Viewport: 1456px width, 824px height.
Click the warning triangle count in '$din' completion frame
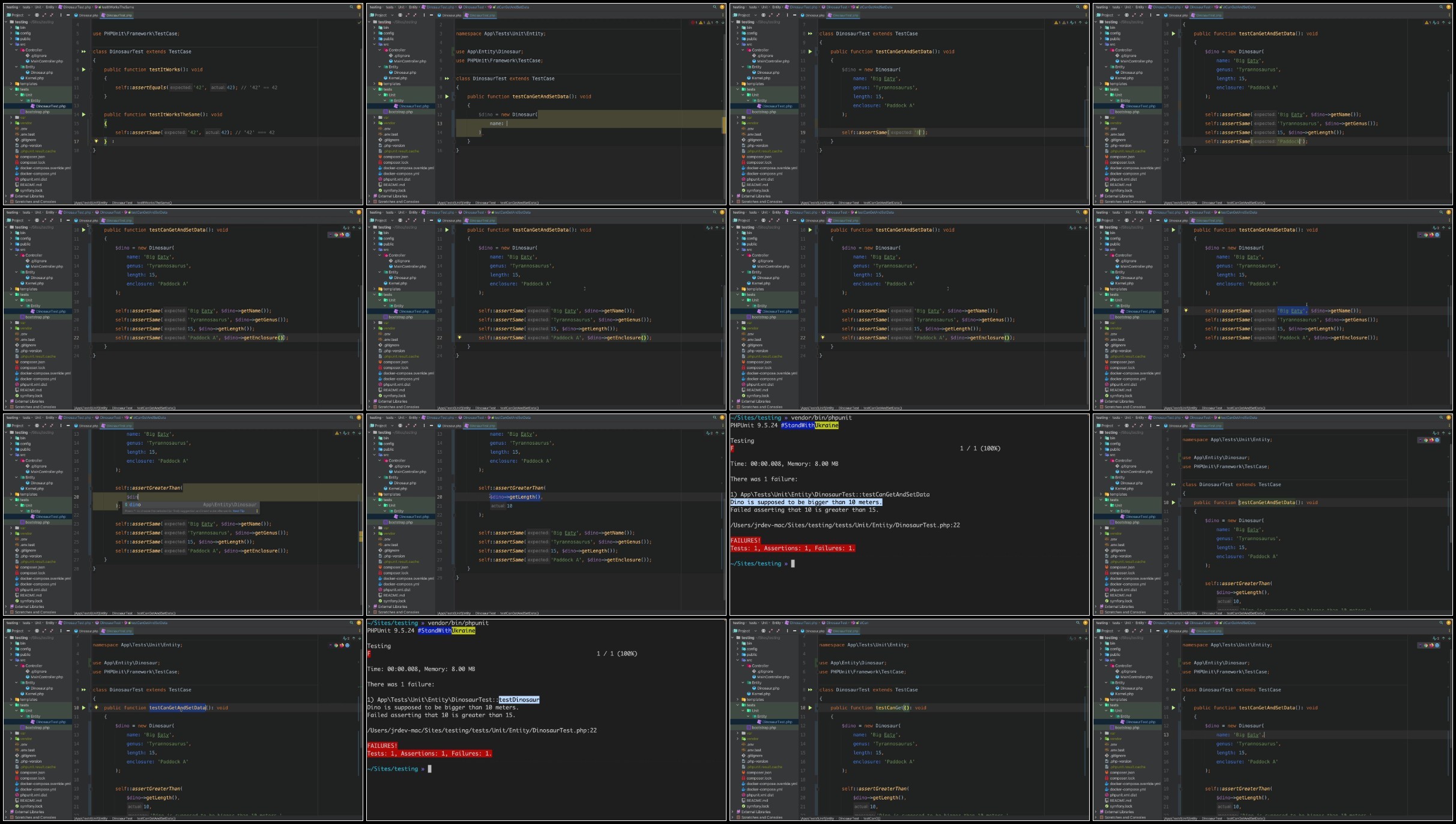[338, 433]
